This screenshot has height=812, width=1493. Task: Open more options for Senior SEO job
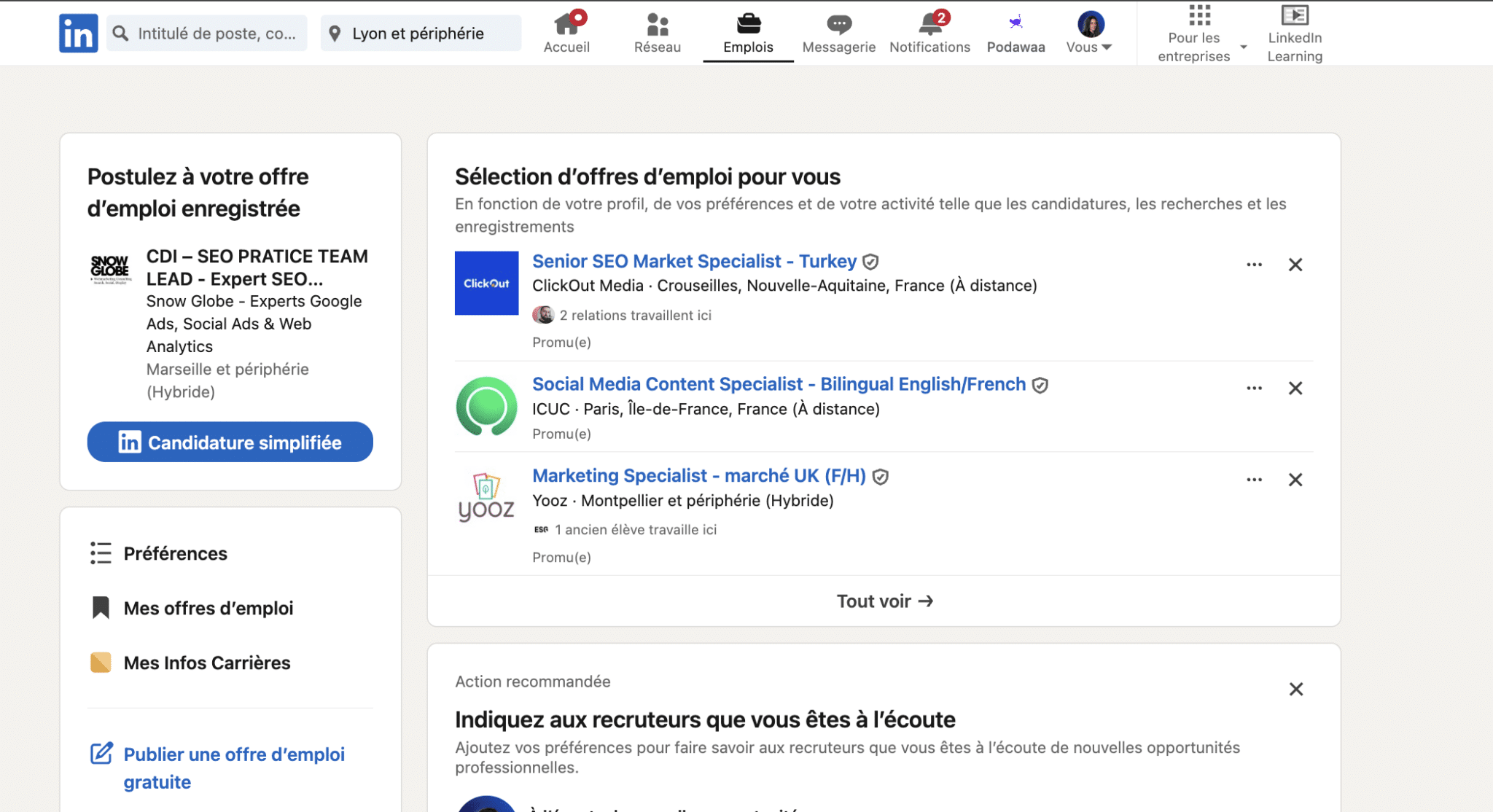coord(1254,265)
